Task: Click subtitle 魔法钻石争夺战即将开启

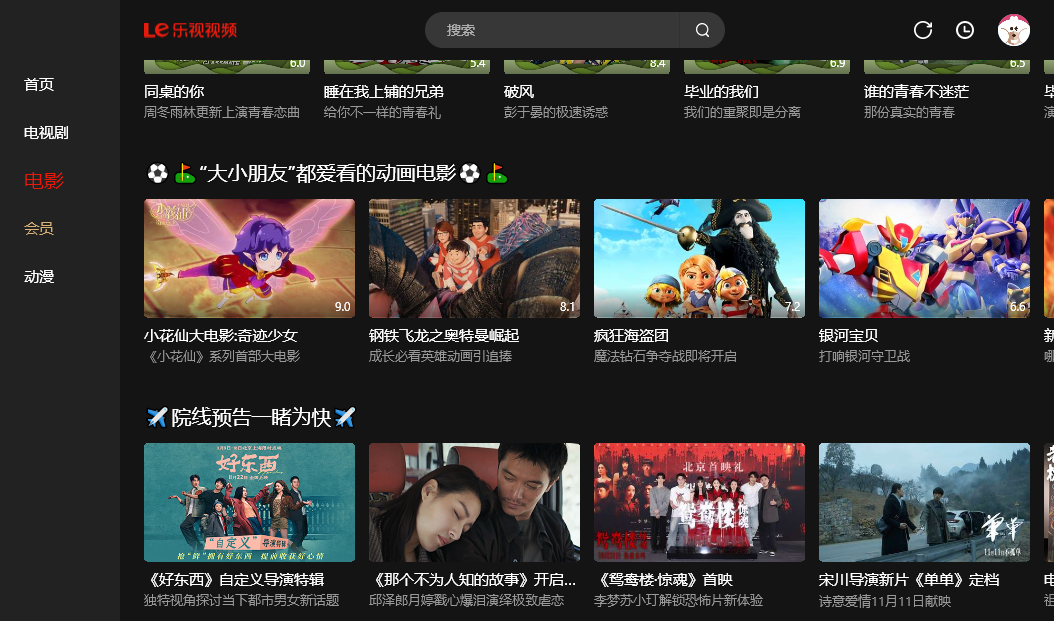Action: (665, 356)
